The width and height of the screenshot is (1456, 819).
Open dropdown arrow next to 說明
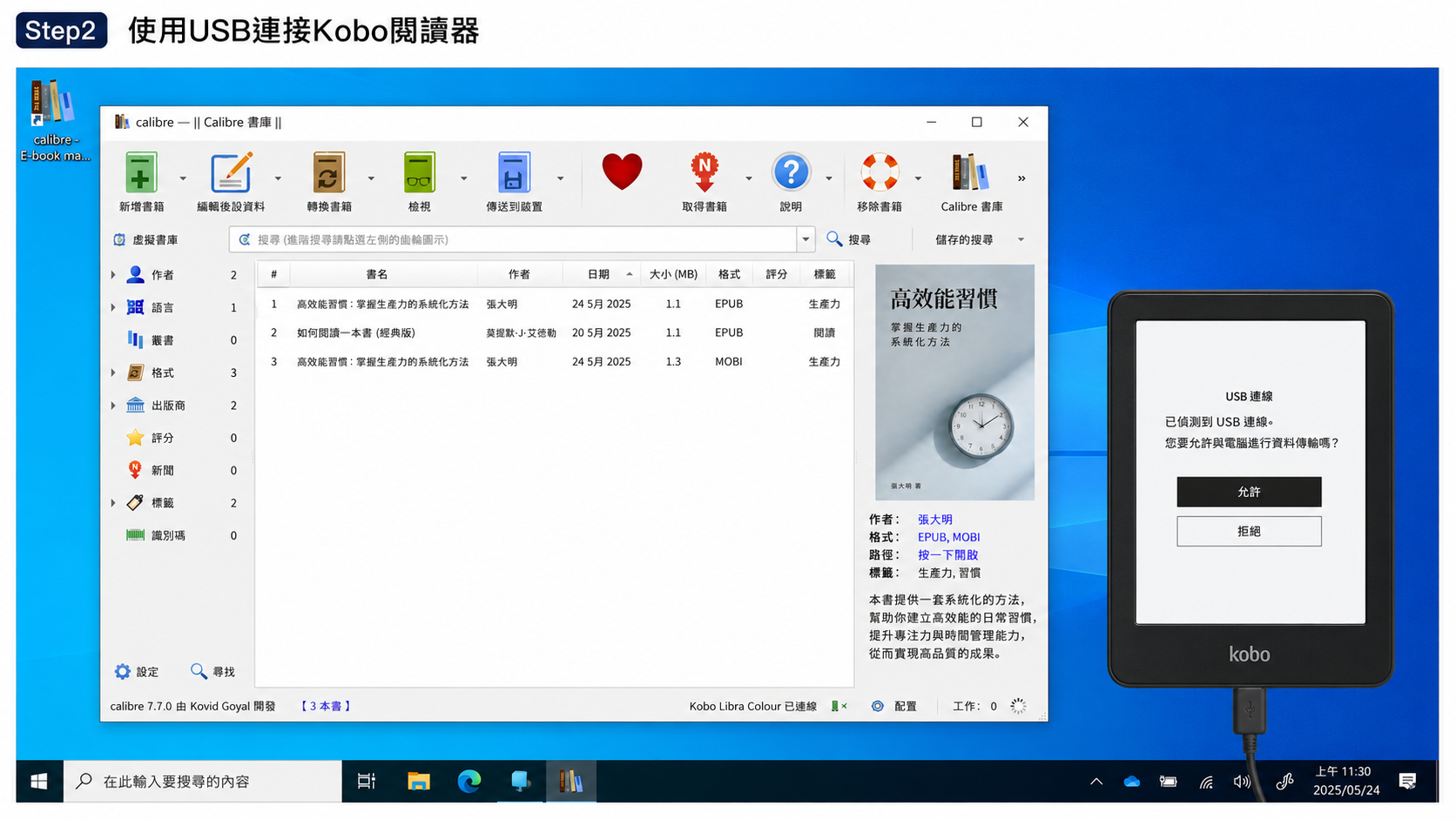pos(828,178)
